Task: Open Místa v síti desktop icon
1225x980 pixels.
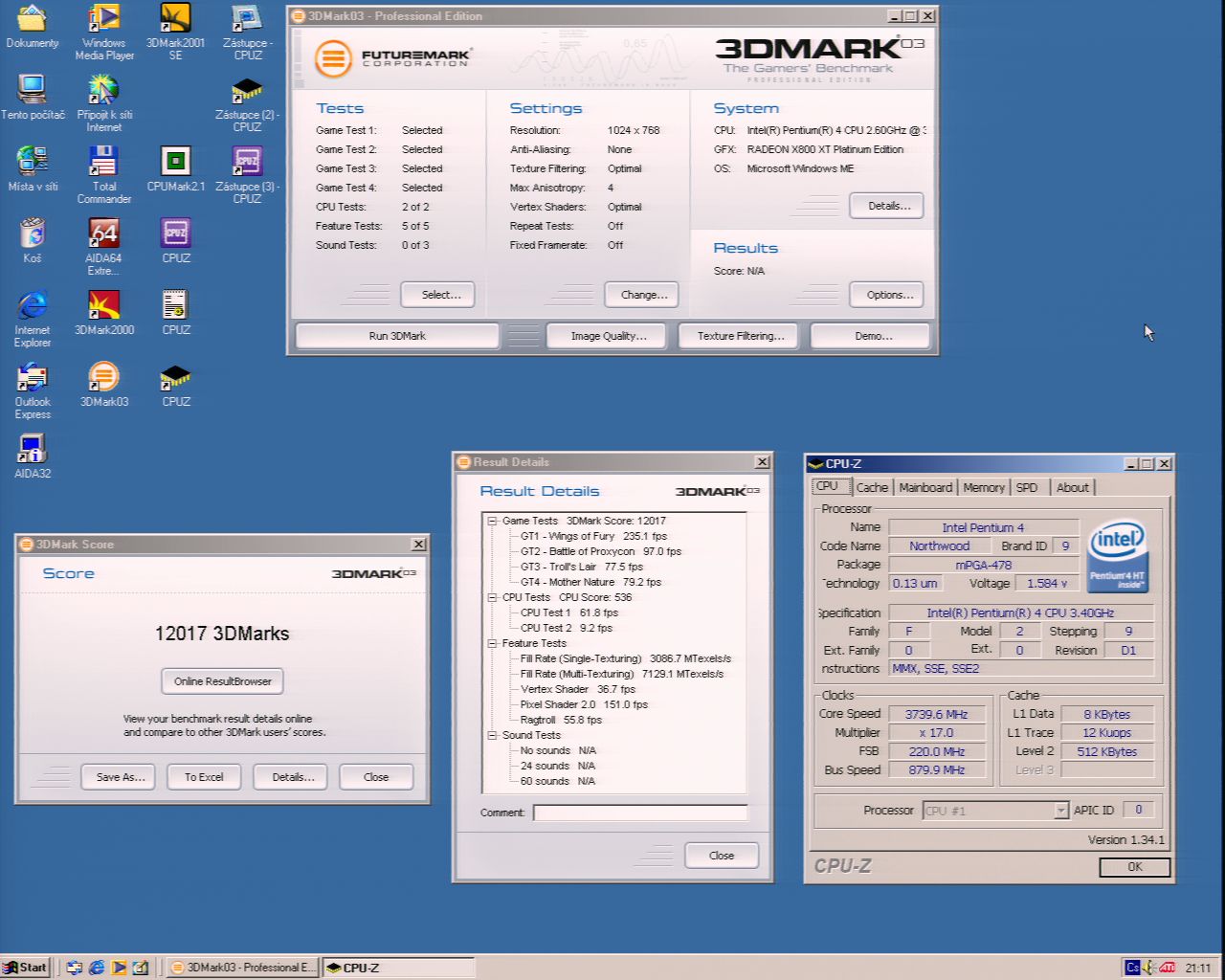Action: [x=33, y=168]
